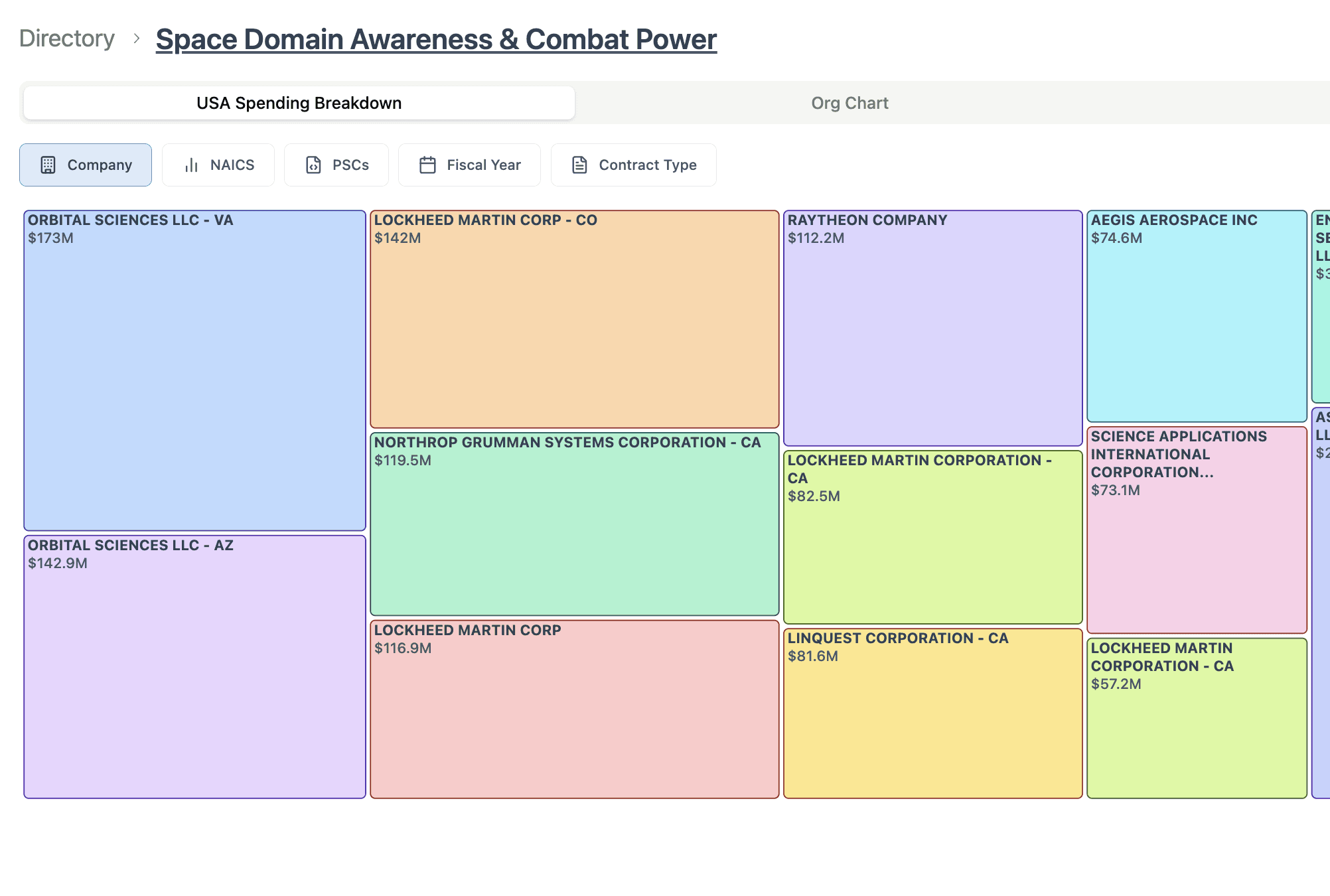Click the bar chart icon beside NAICS
Image resolution: width=1330 pixels, height=896 pixels.
(x=192, y=165)
